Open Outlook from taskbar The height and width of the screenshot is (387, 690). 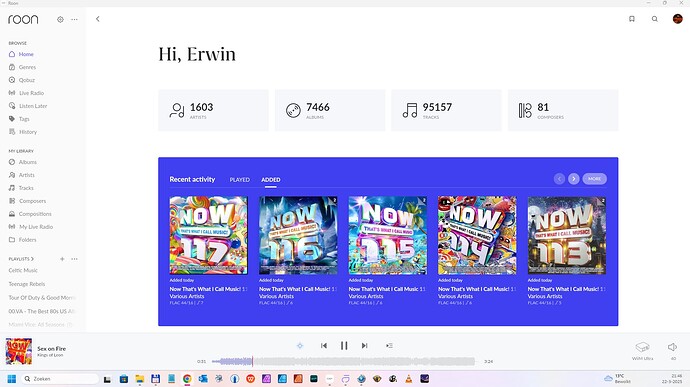(x=203, y=379)
